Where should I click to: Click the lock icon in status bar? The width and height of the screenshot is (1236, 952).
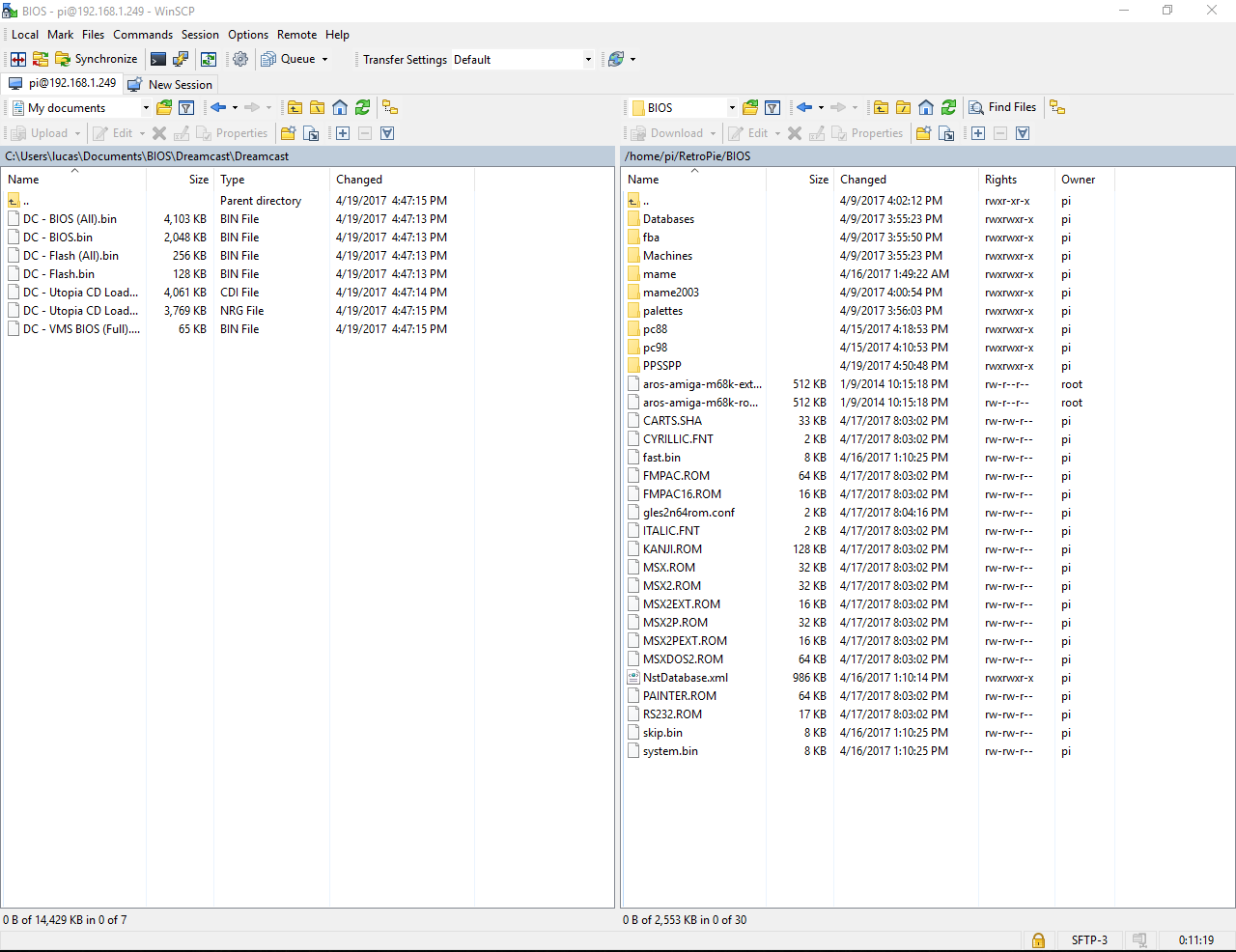[1038, 940]
